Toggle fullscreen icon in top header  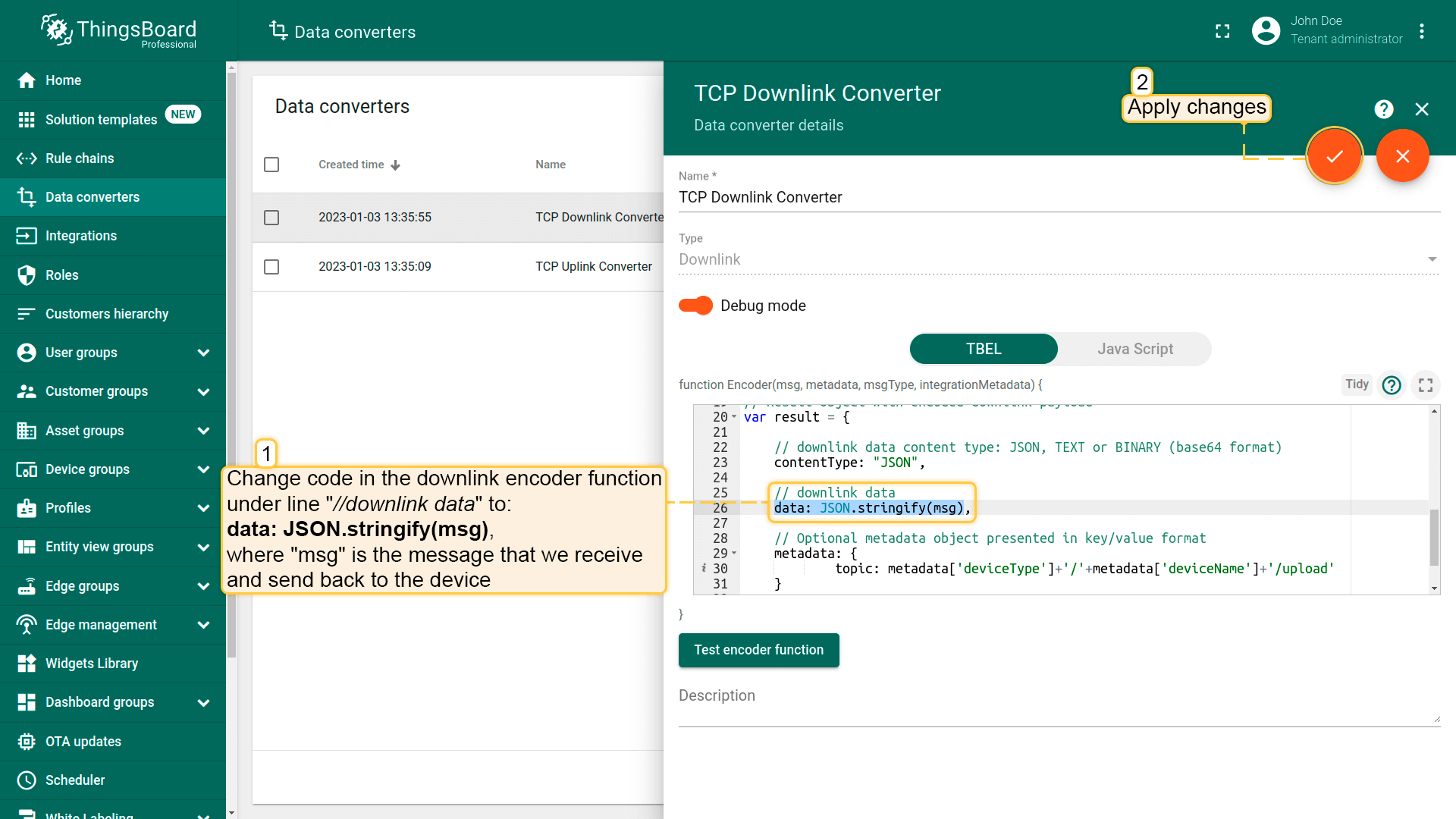[1222, 31]
